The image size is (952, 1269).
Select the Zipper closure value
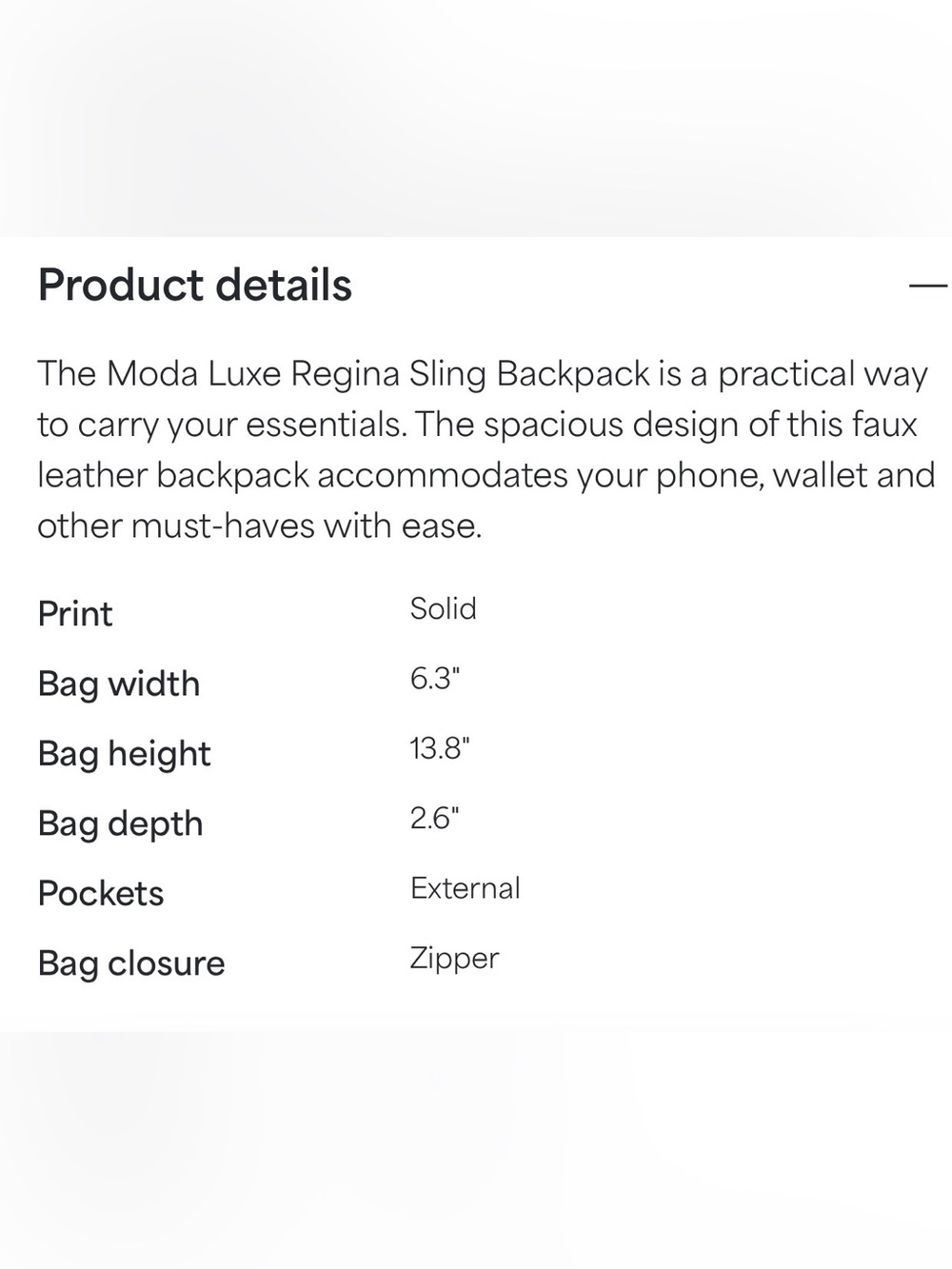[x=454, y=959]
